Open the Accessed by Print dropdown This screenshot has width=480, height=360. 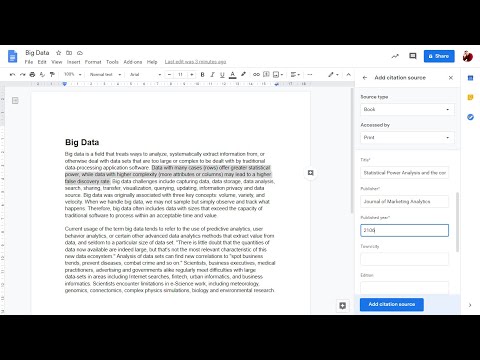(x=407, y=137)
